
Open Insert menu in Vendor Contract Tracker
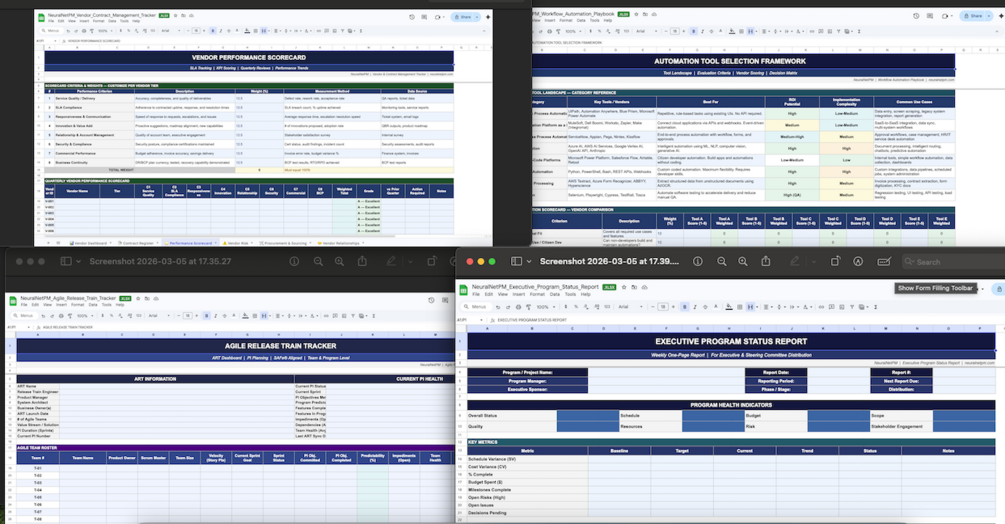84,21
